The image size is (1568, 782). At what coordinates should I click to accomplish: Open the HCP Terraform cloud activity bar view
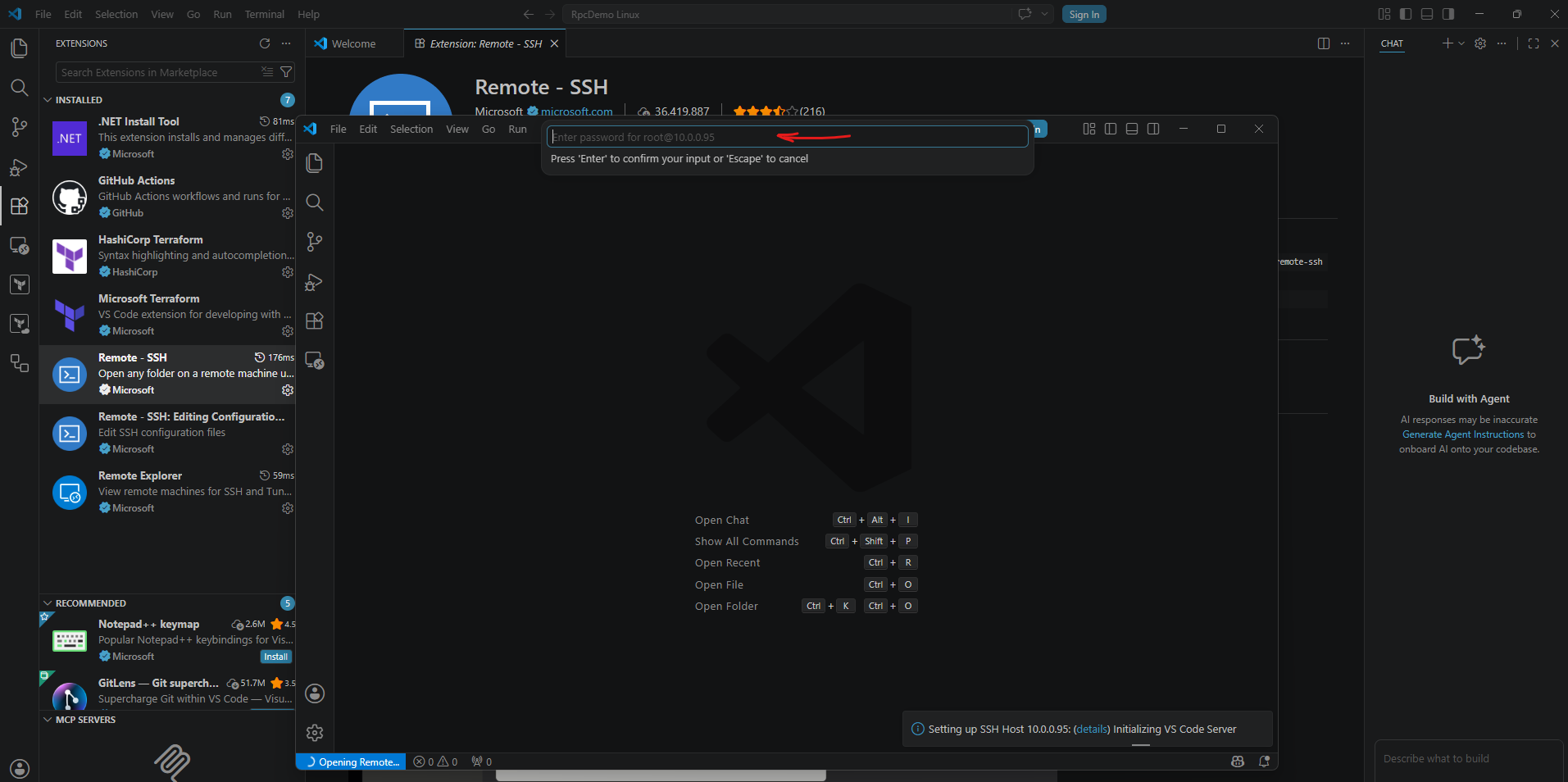19,324
